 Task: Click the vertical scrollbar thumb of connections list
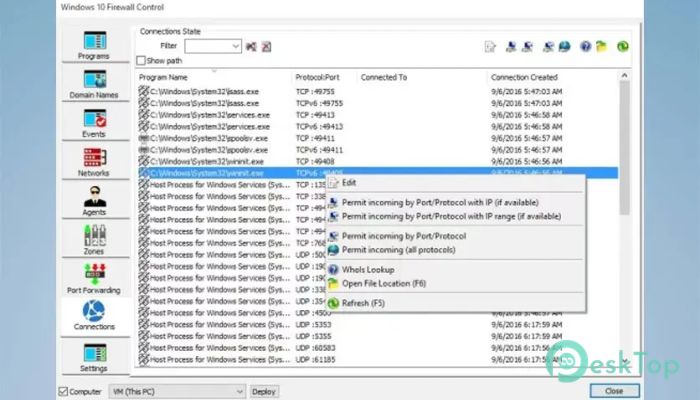pyautogui.click(x=624, y=147)
